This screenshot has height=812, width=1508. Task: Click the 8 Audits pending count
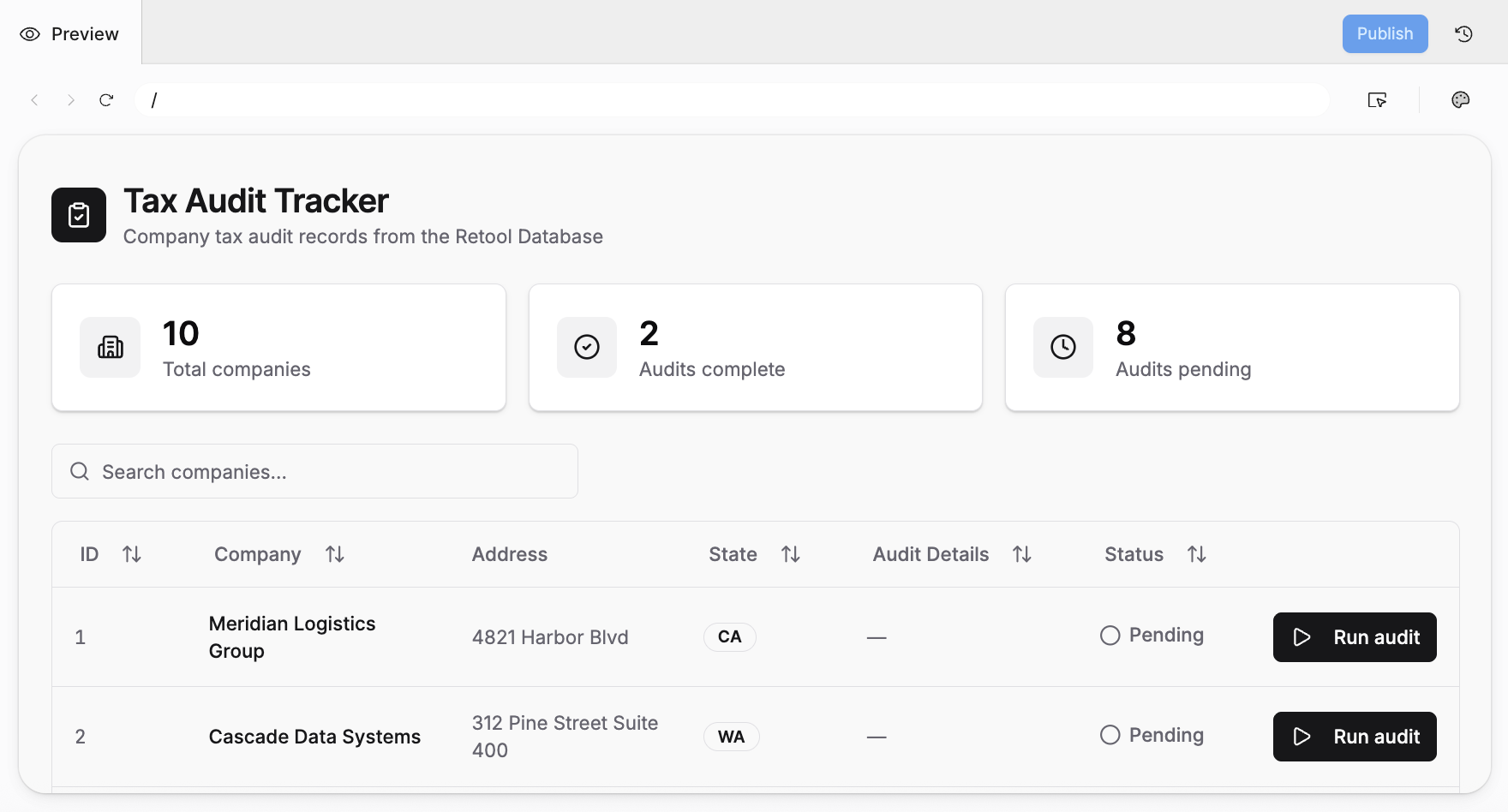click(x=1126, y=333)
